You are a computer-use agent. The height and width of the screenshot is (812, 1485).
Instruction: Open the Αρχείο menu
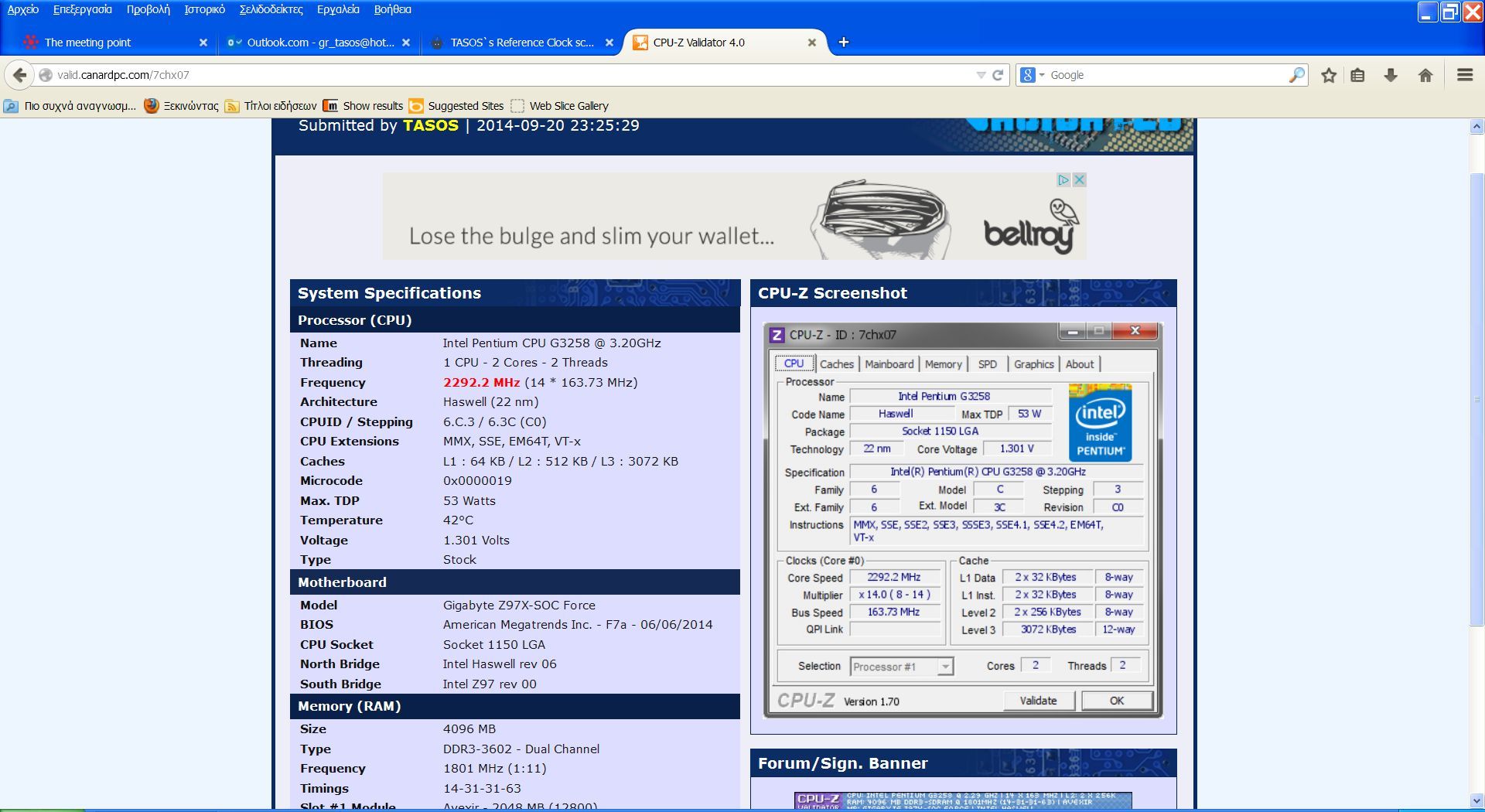click(x=23, y=9)
